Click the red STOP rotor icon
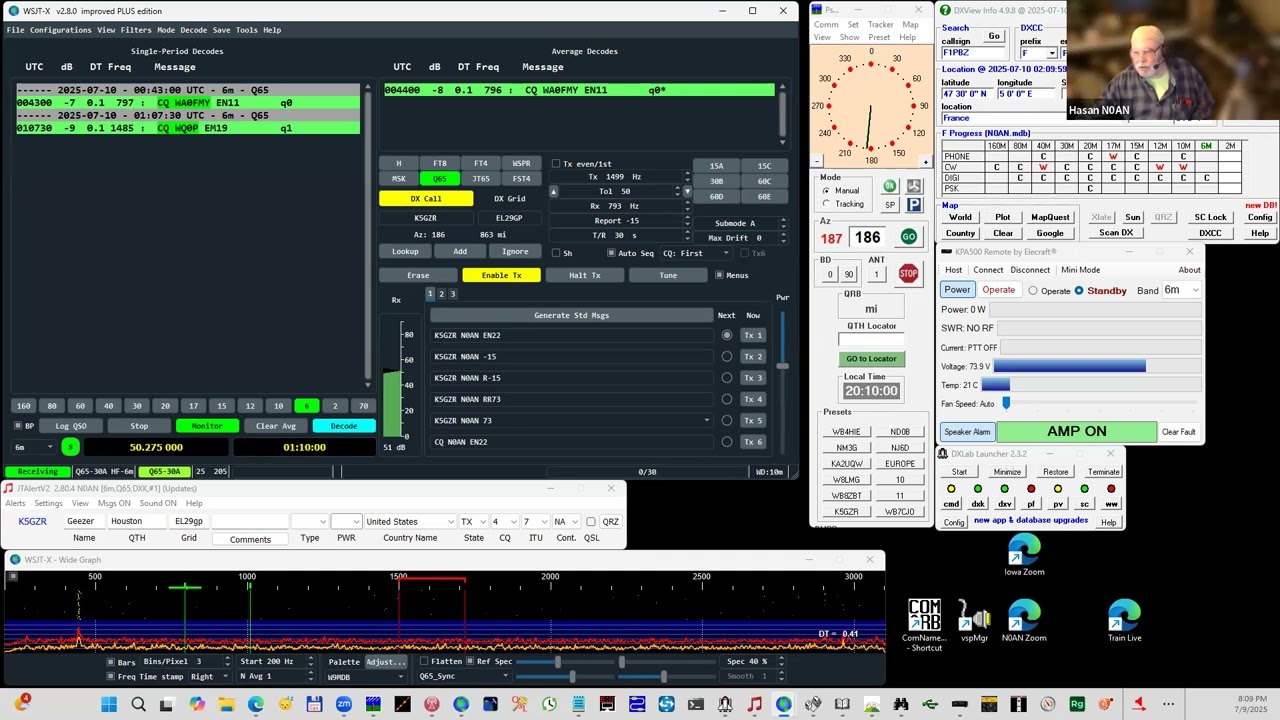The height and width of the screenshot is (720, 1280). click(908, 273)
